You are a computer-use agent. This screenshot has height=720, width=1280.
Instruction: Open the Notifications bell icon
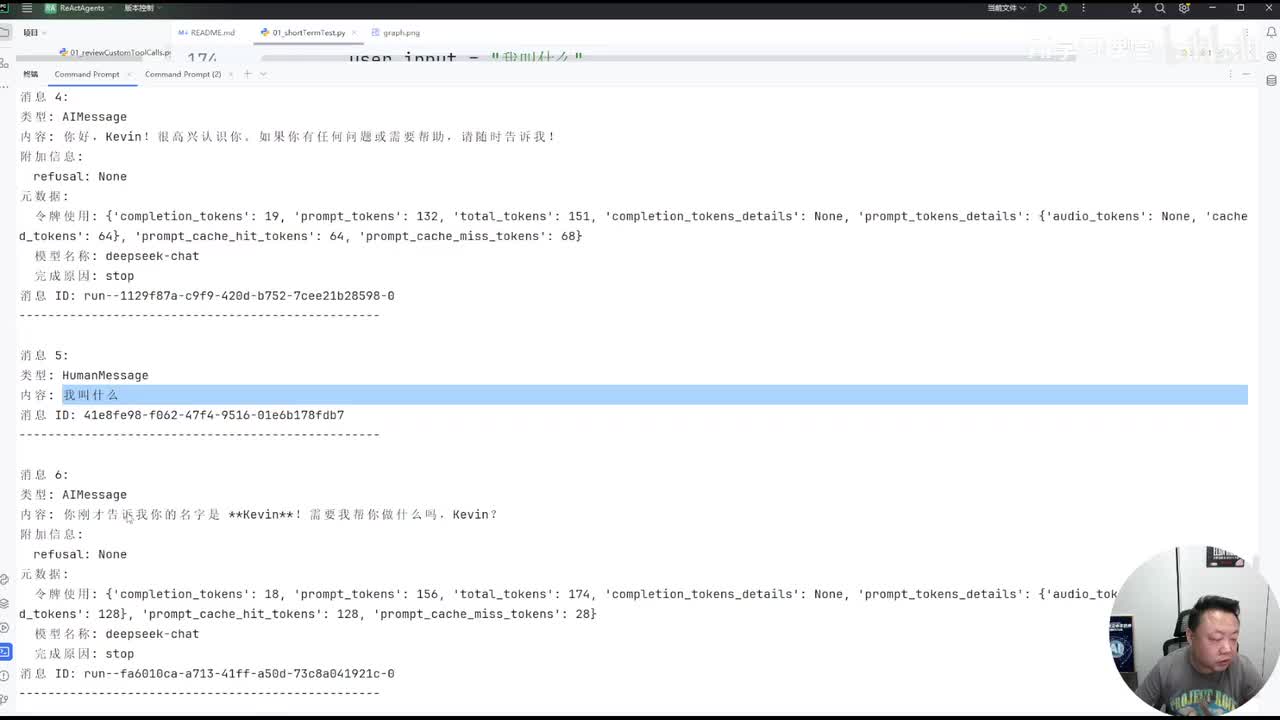pos(1272,32)
